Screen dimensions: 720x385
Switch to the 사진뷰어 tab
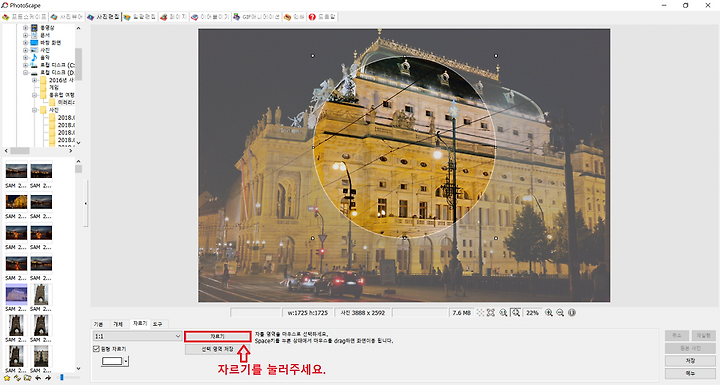(x=67, y=17)
